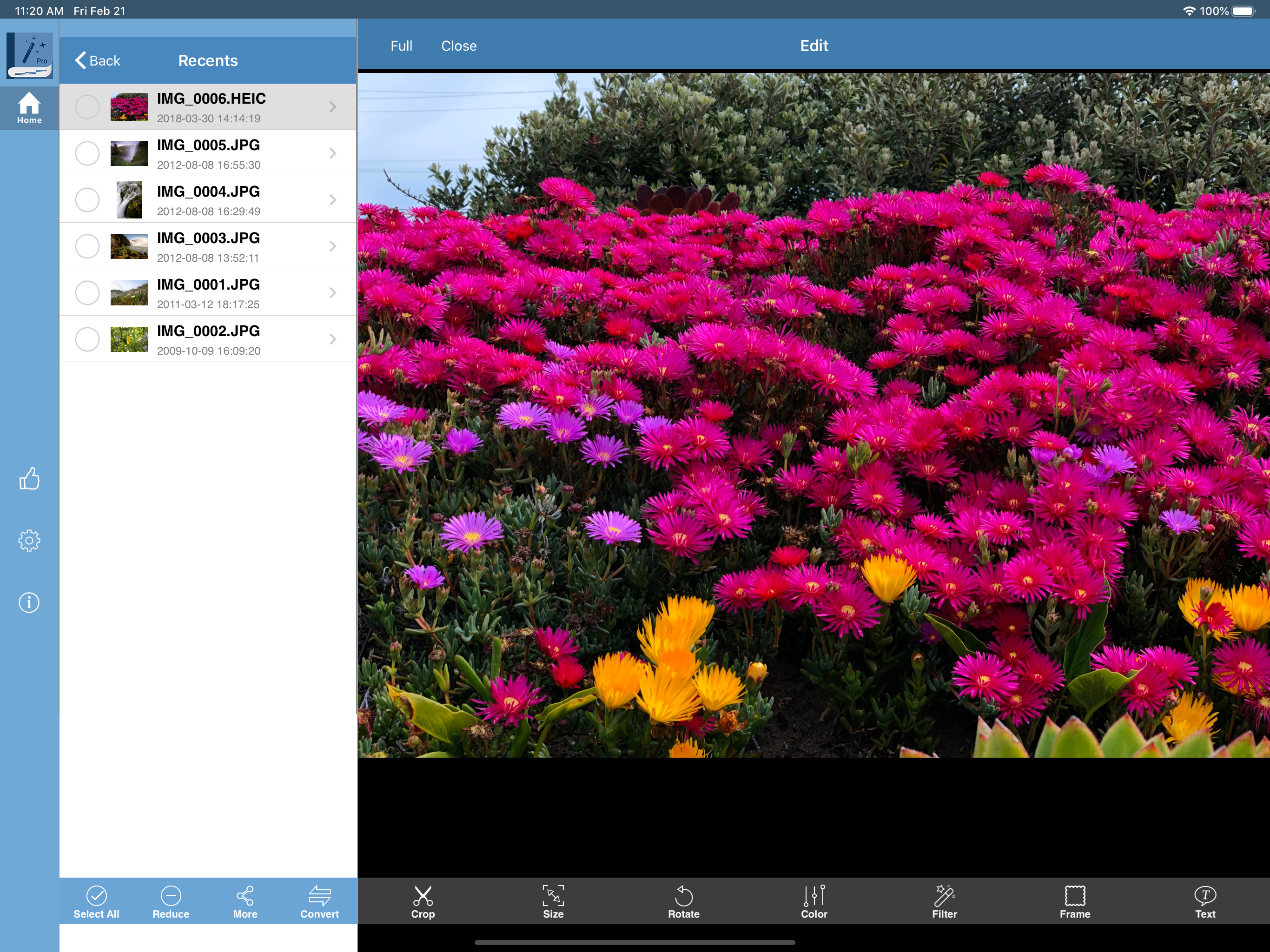Screen dimensions: 1270x952
Task: Tick the circle next to IMG_0005.JPG
Action: click(x=87, y=153)
